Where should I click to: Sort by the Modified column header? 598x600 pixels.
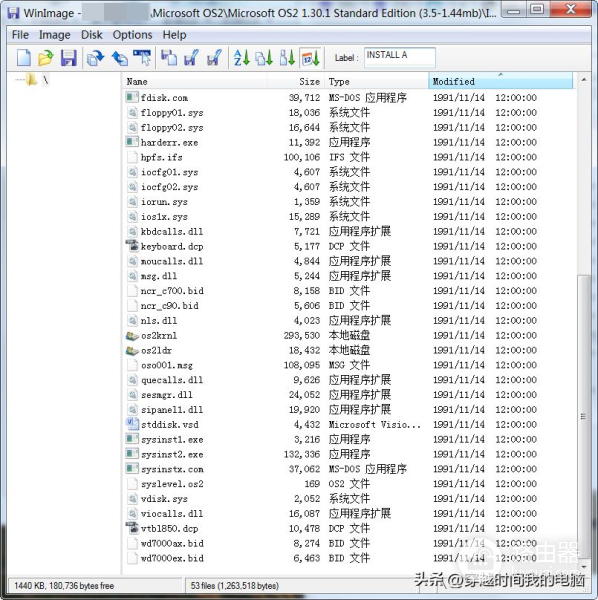(x=500, y=81)
